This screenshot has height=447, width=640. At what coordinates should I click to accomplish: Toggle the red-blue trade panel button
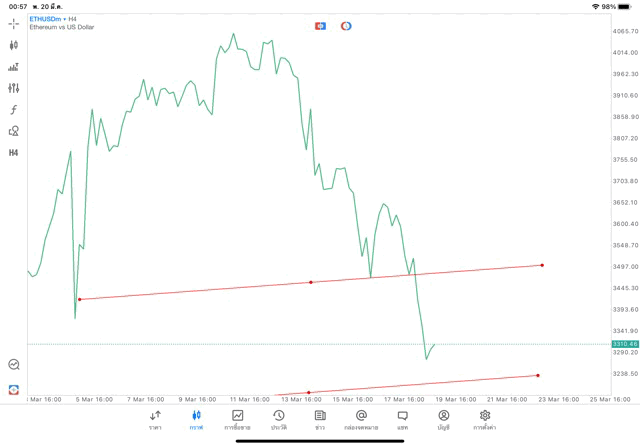point(320,25)
